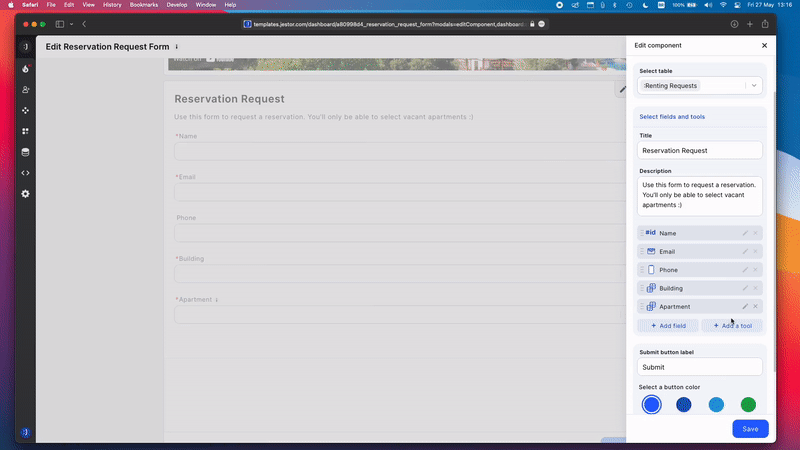Open a new Safari tab with plus
The width and height of the screenshot is (800, 450).
pyautogui.click(x=749, y=24)
